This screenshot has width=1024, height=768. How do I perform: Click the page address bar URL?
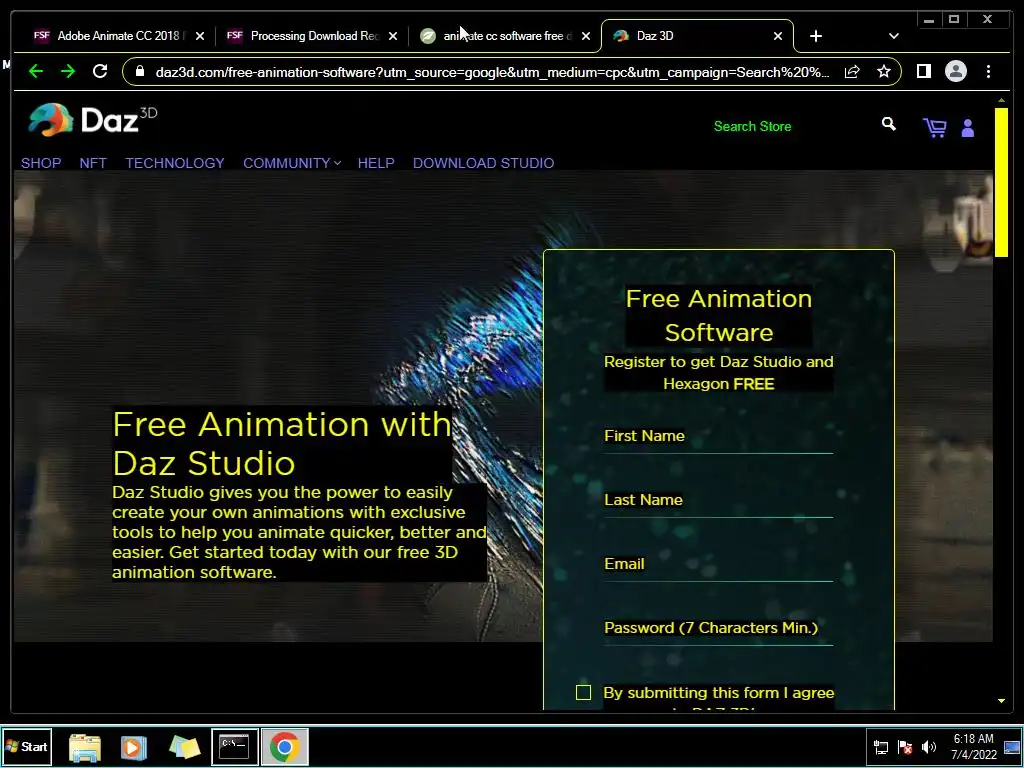pyautogui.click(x=492, y=72)
